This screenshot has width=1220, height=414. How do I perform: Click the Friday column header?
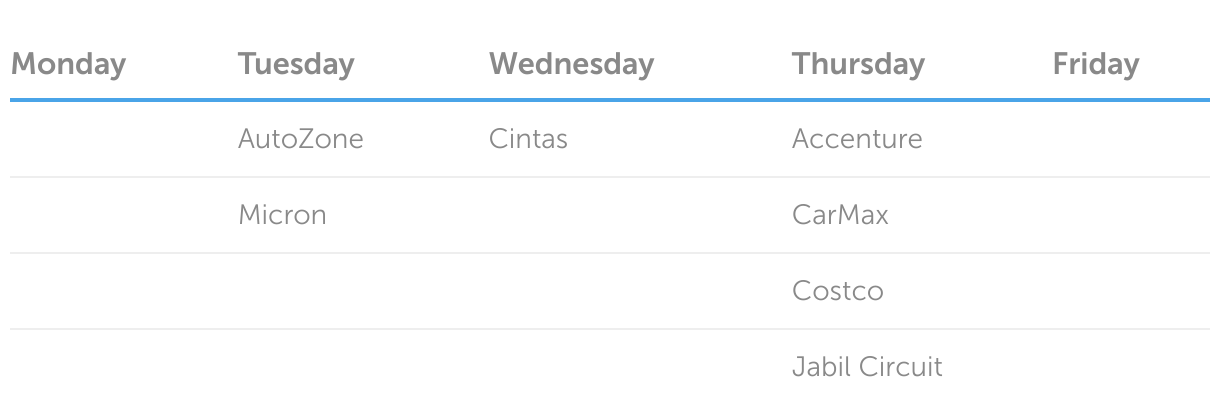click(1095, 64)
